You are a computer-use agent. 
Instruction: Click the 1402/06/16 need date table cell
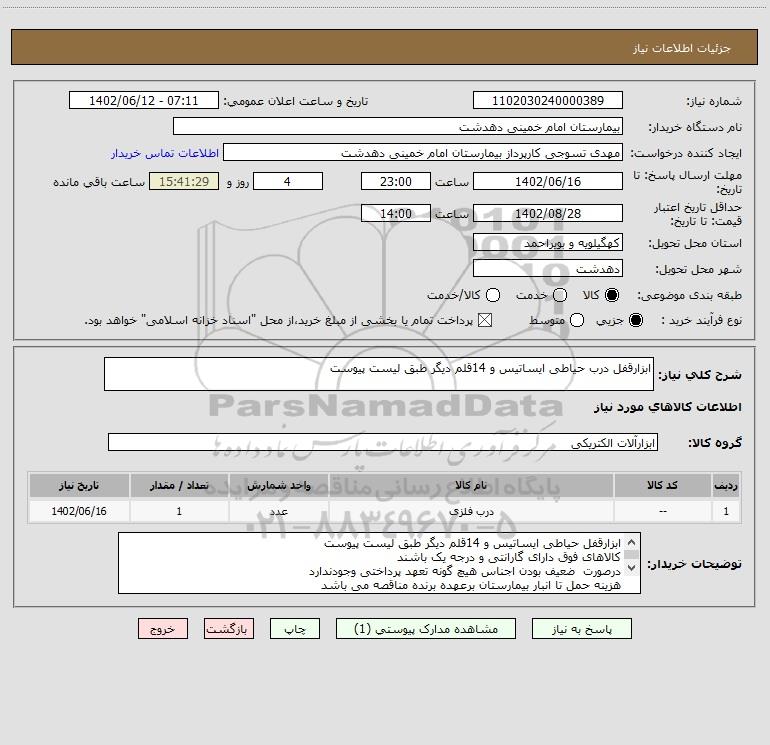pyautogui.click(x=79, y=511)
